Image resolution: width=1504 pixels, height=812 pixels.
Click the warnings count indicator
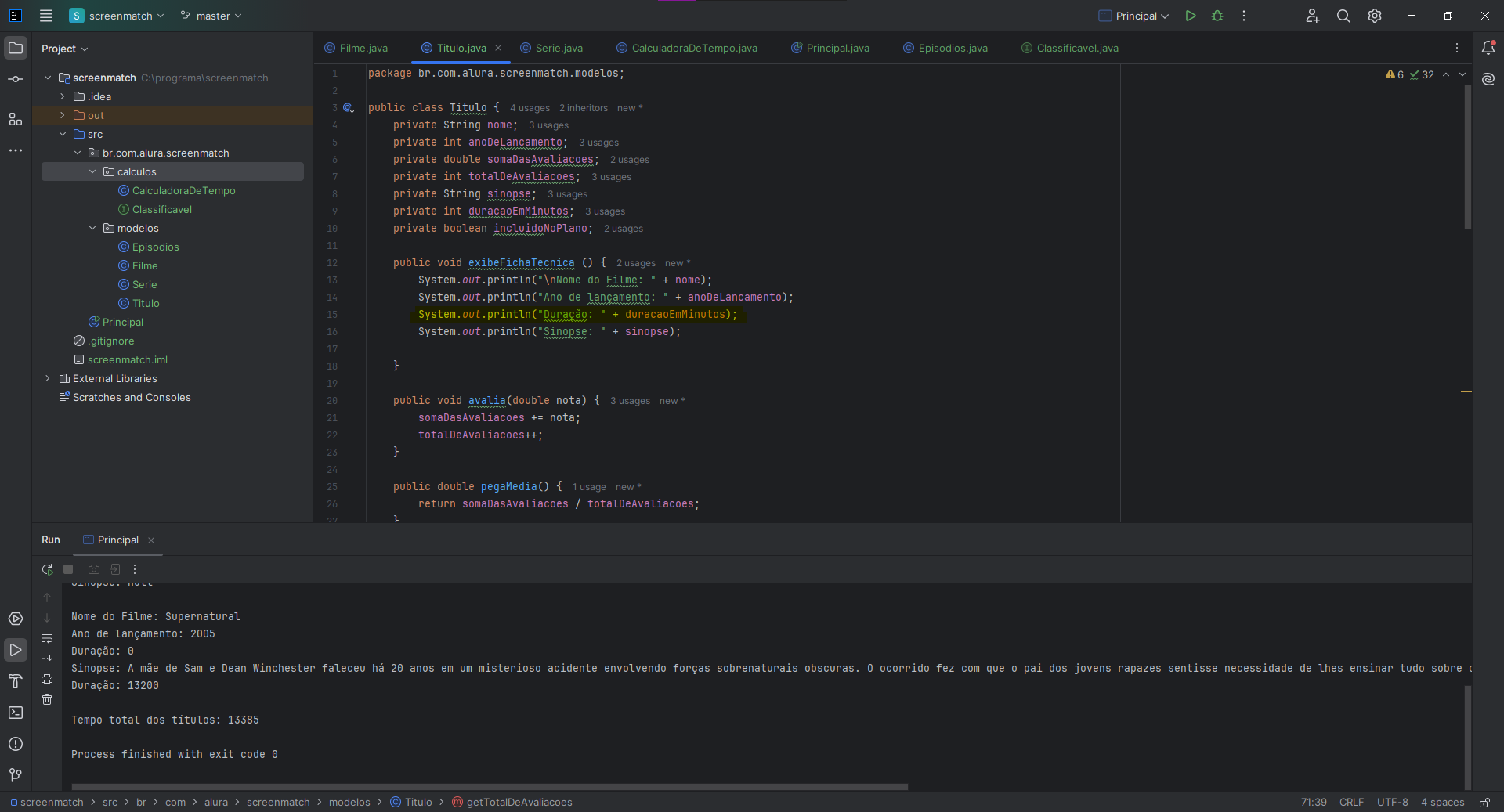(x=1395, y=74)
